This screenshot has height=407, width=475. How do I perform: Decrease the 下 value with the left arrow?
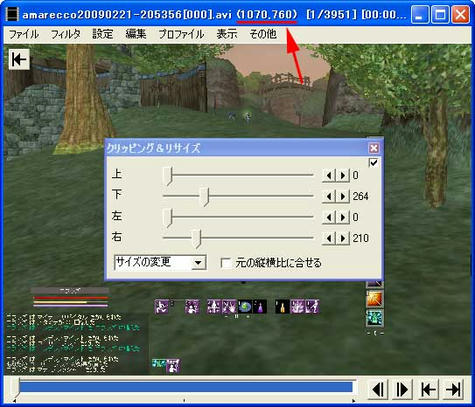[329, 196]
